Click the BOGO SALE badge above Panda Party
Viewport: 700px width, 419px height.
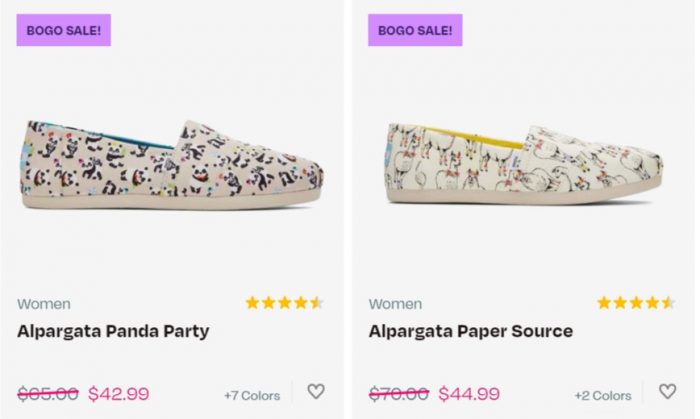64,30
